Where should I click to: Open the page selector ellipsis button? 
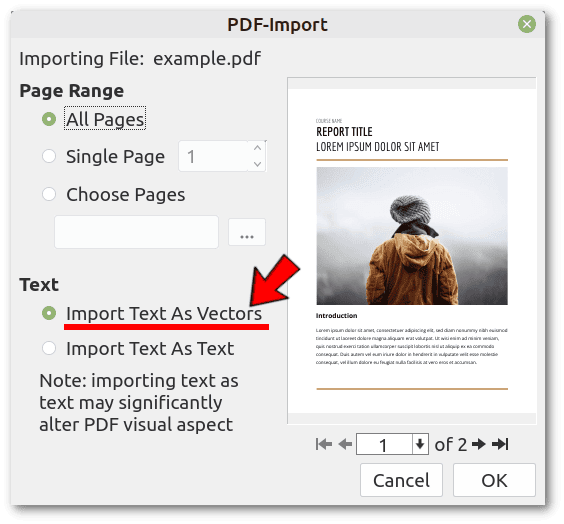click(x=247, y=232)
